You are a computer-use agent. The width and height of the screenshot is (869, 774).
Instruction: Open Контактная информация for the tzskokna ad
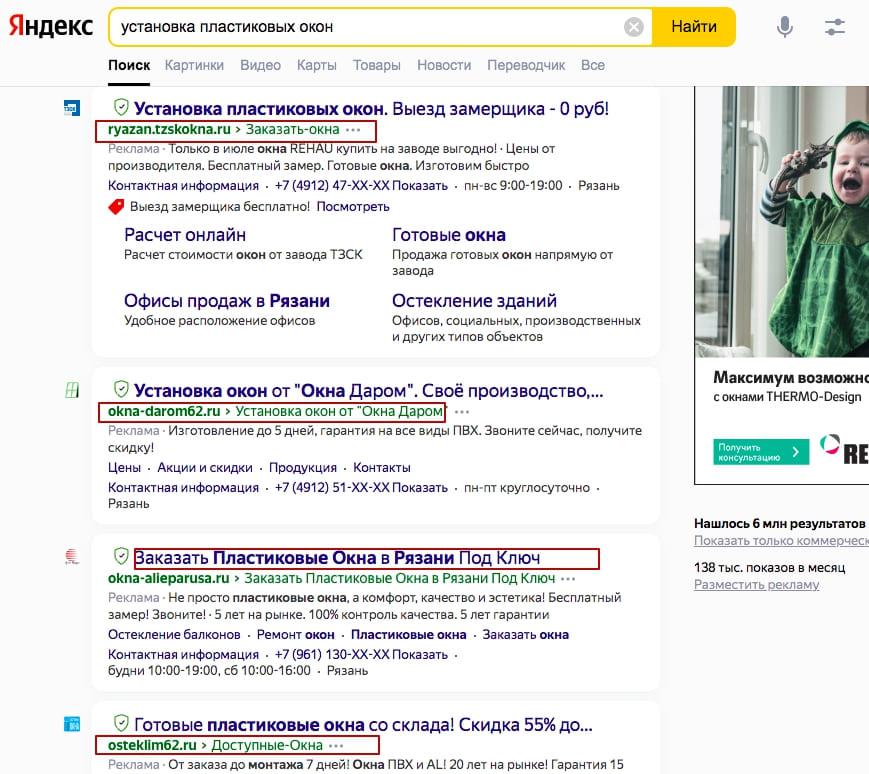coord(183,186)
